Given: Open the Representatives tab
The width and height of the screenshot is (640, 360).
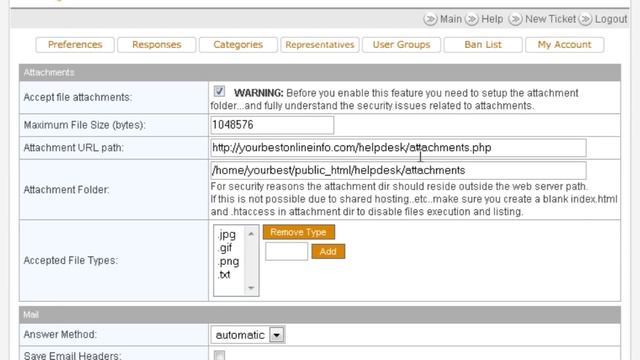Looking at the screenshot, I should pos(320,44).
